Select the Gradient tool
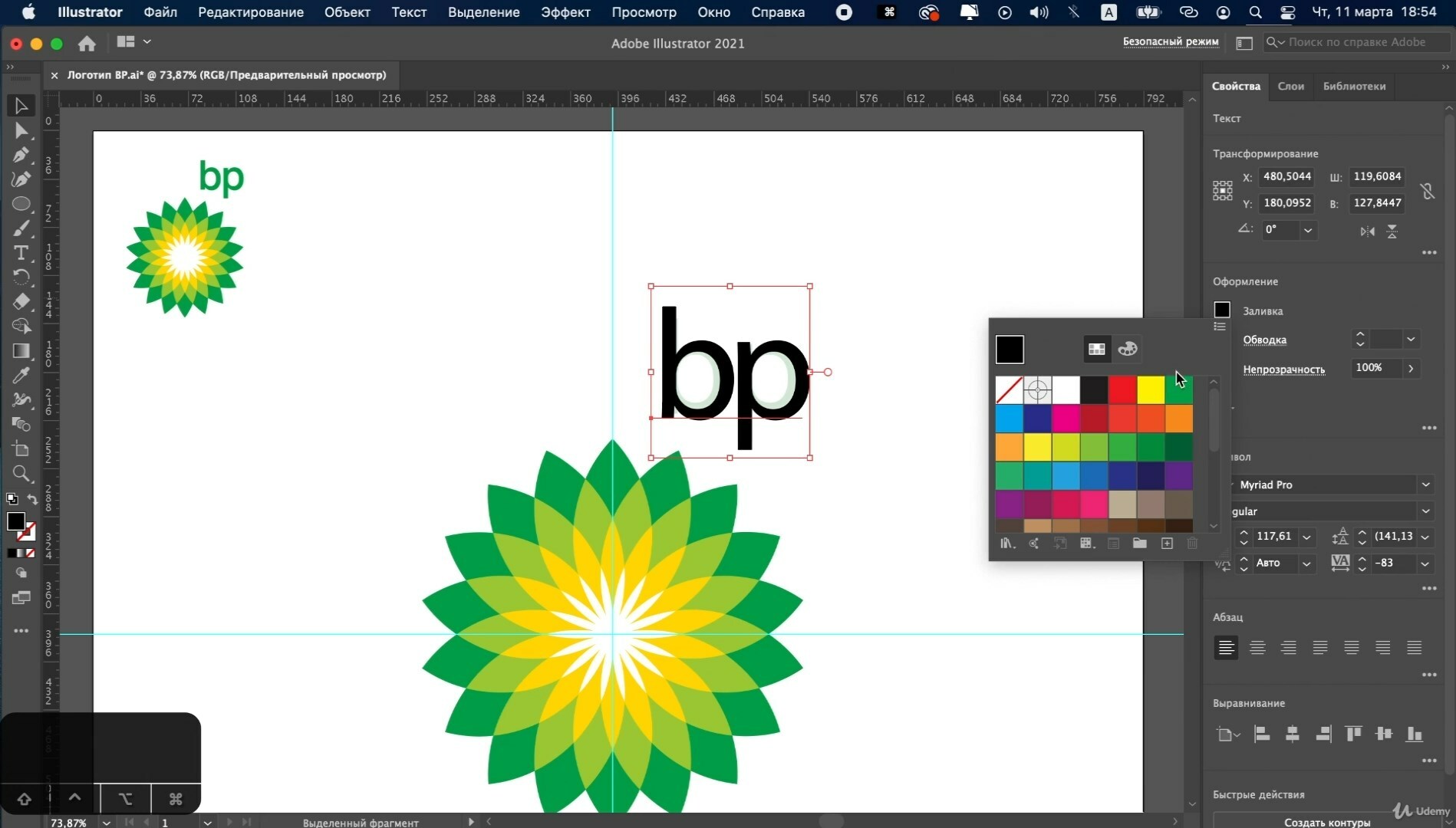This screenshot has width=1456, height=828. [x=21, y=350]
